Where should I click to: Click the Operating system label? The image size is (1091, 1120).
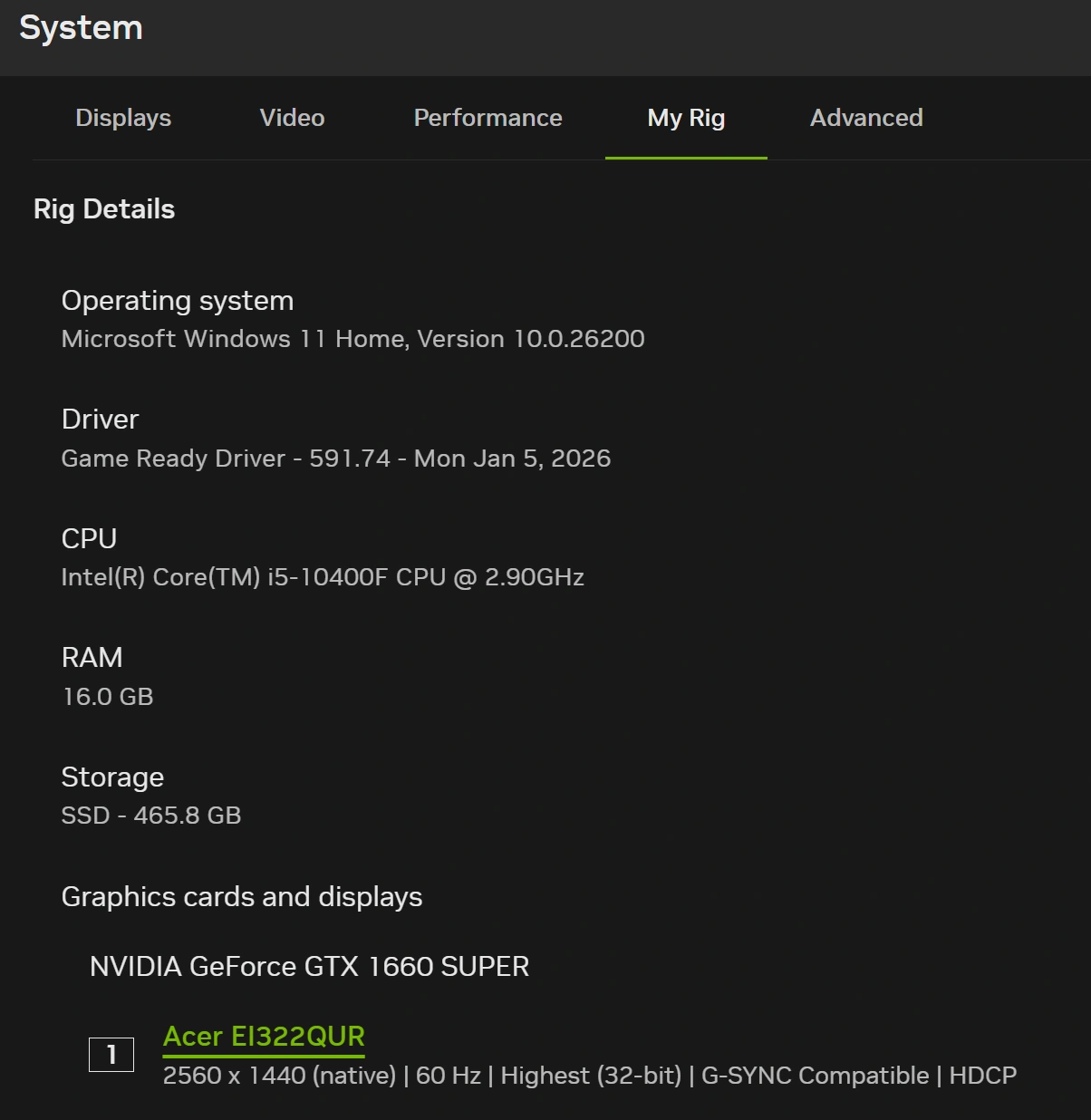coord(178,301)
